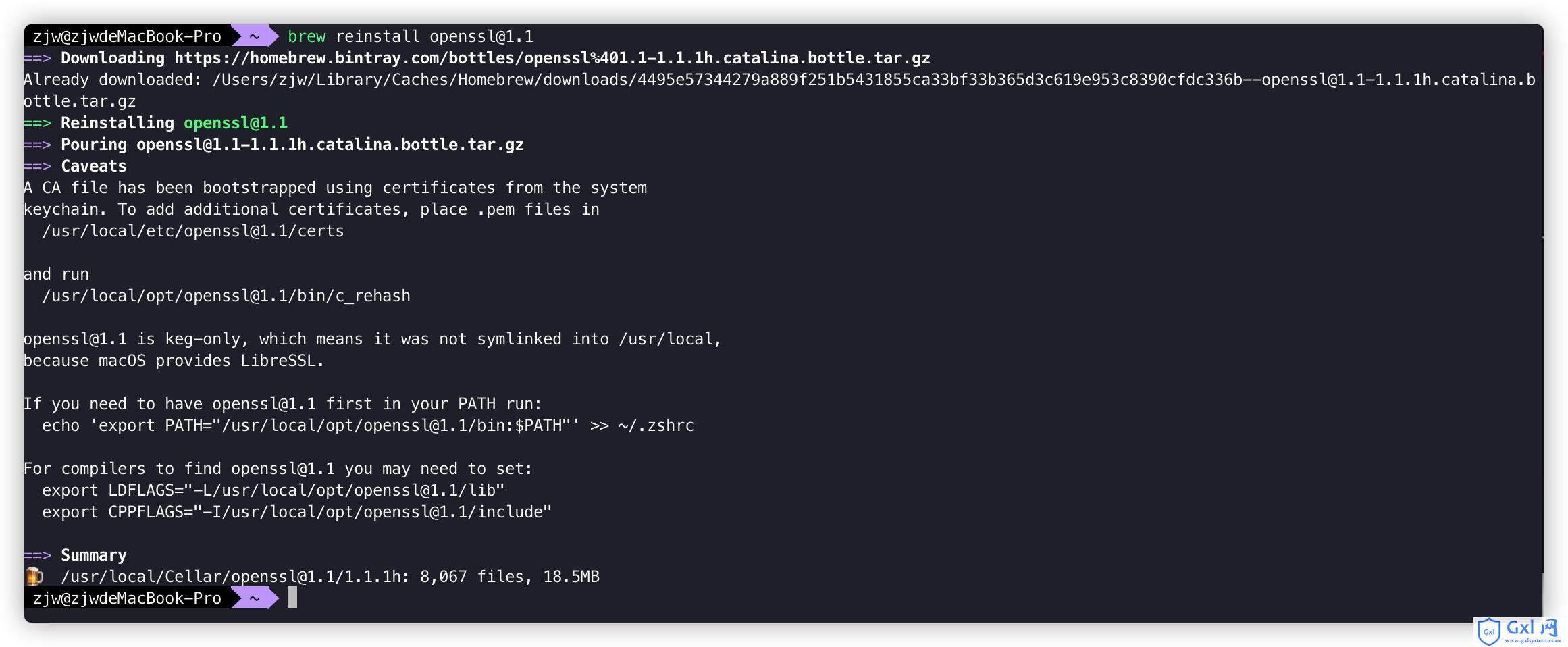This screenshot has height=647, width=1568.
Task: Click the echo export PATH command line
Action: (x=368, y=425)
